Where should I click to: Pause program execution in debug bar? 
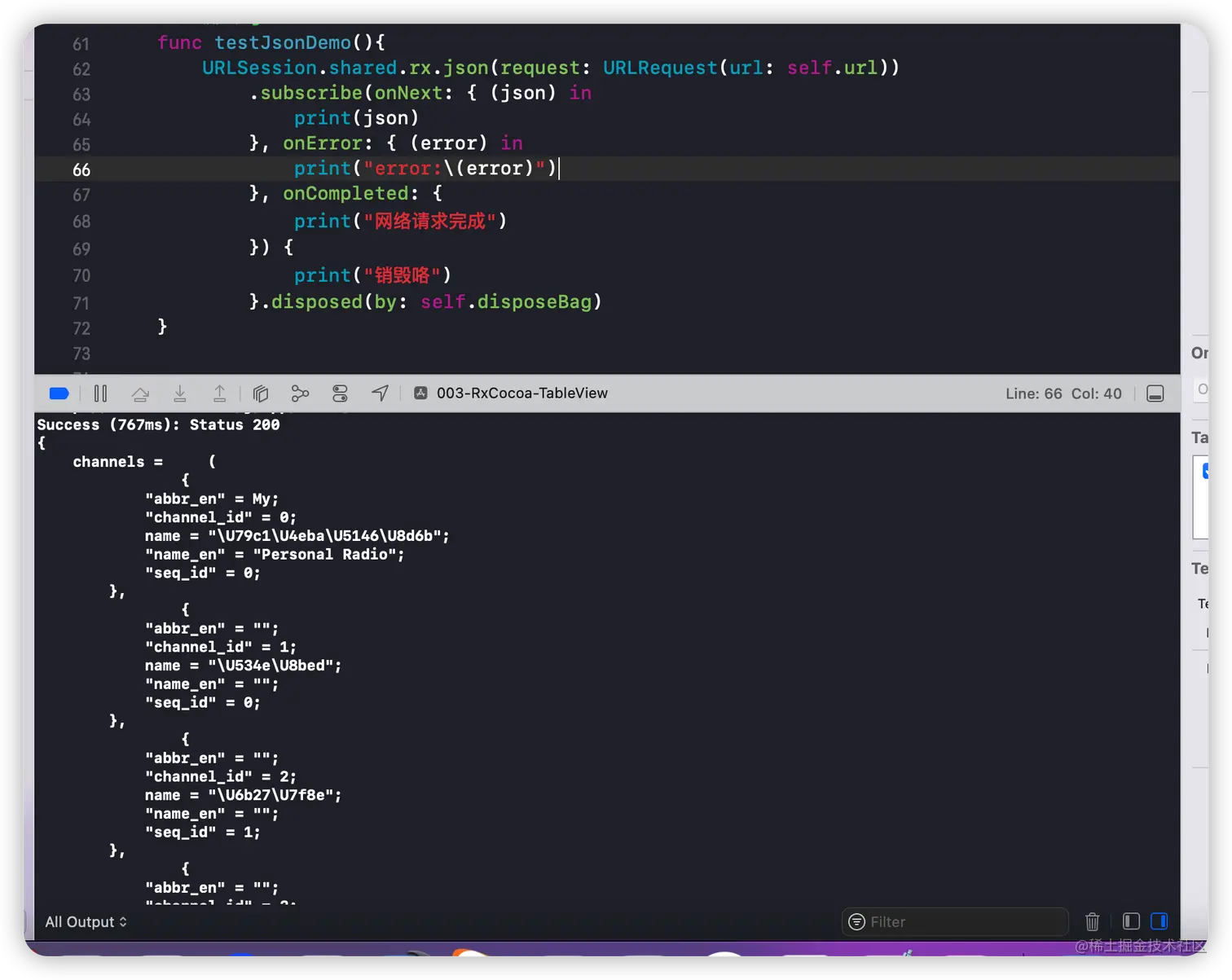point(100,393)
